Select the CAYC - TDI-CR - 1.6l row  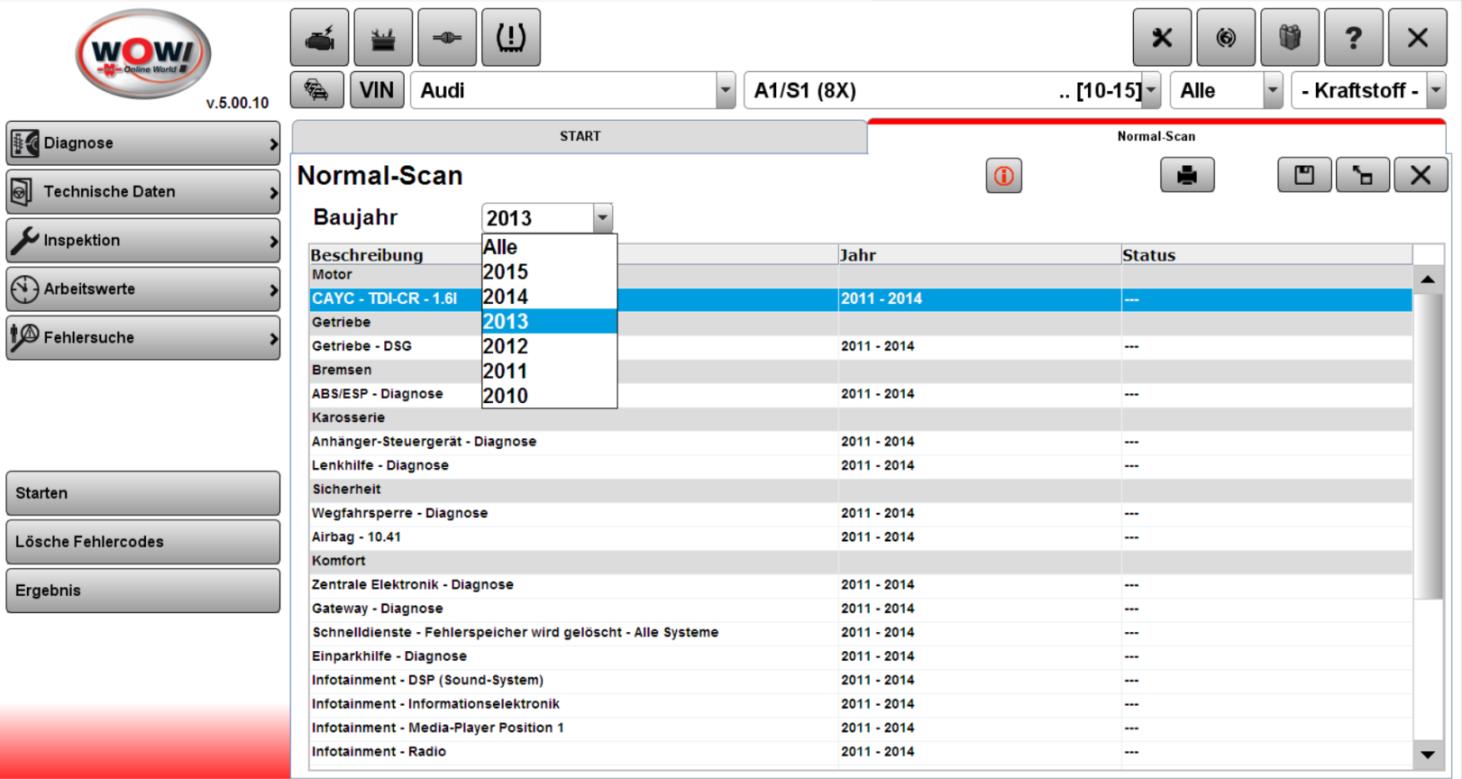point(860,298)
